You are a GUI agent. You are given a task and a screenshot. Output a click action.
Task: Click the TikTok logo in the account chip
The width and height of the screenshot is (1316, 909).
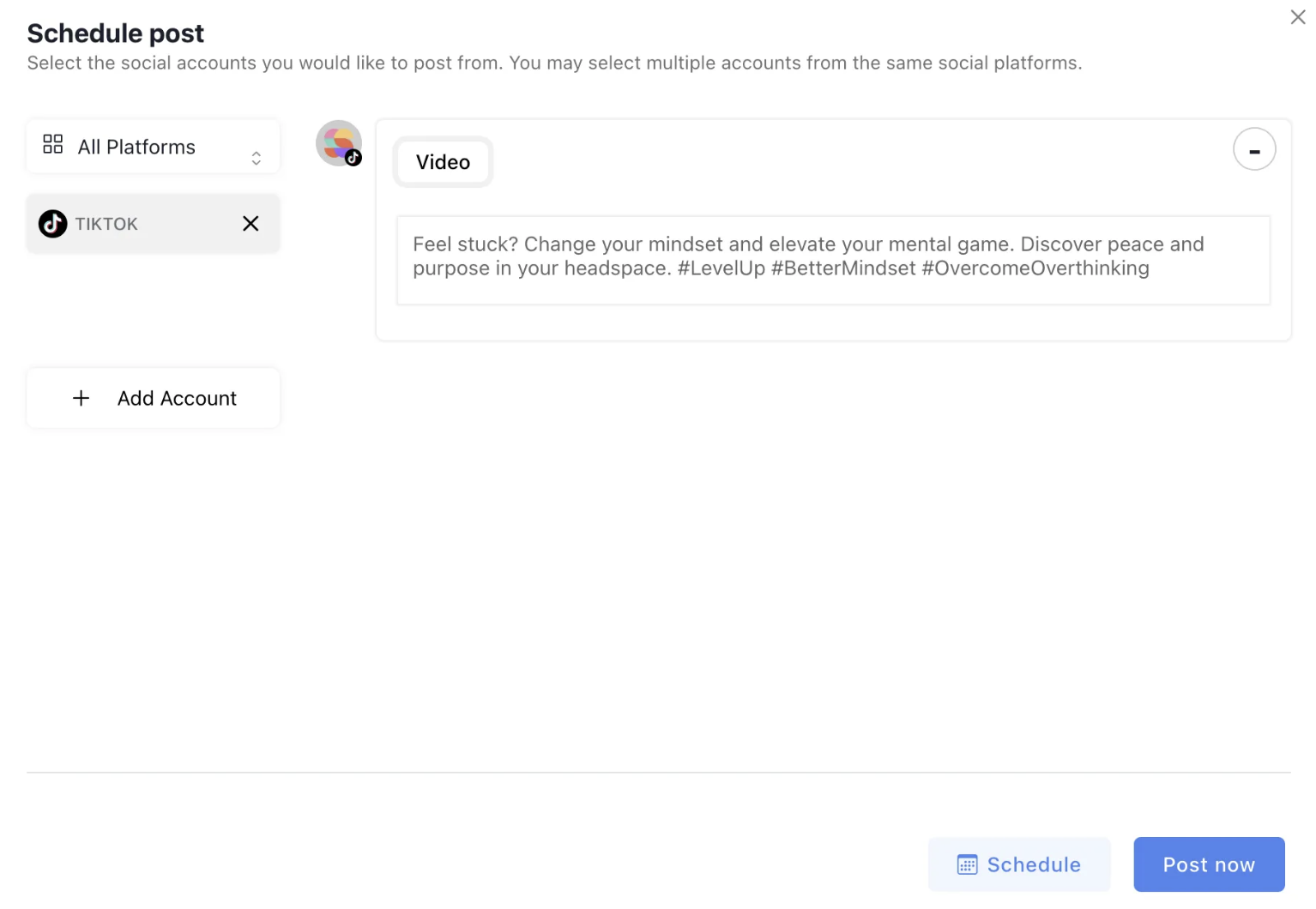point(52,224)
